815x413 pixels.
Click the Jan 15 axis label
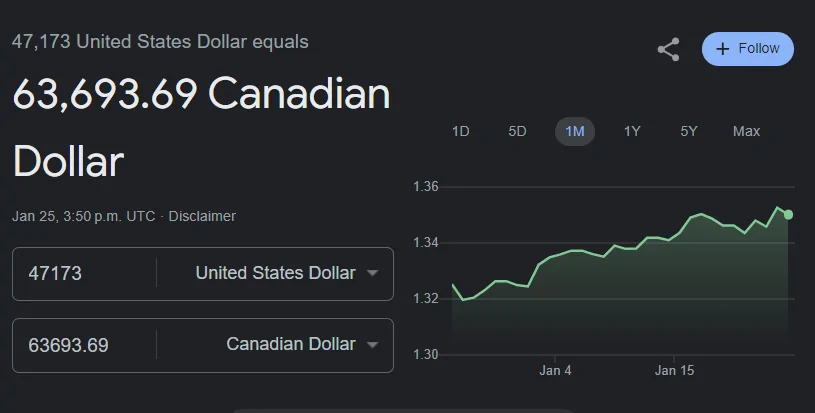[674, 370]
